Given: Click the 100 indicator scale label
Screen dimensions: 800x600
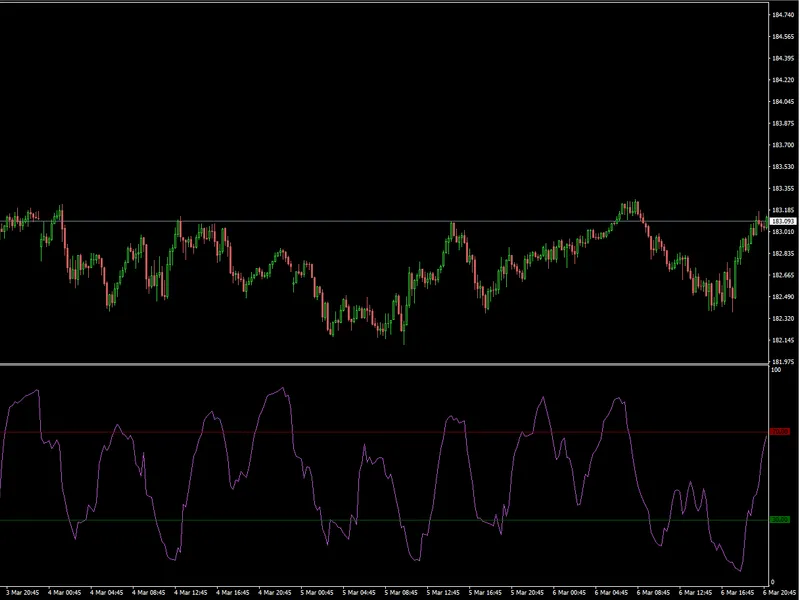Looking at the screenshot, I should pyautogui.click(x=776, y=370).
